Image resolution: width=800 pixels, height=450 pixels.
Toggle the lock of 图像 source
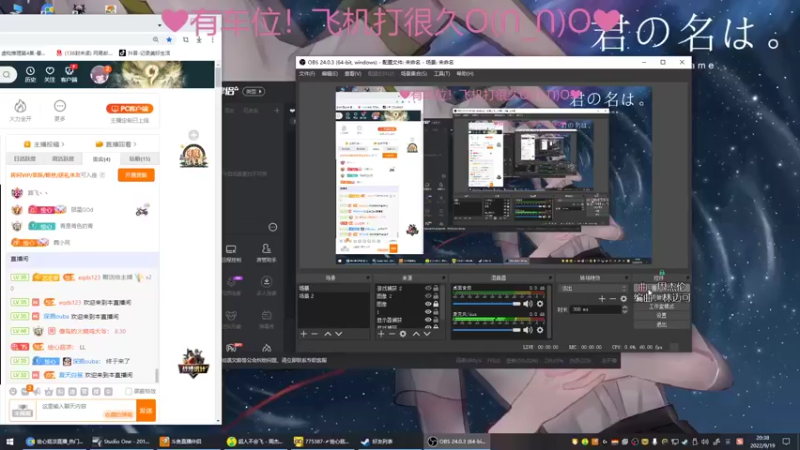click(436, 304)
